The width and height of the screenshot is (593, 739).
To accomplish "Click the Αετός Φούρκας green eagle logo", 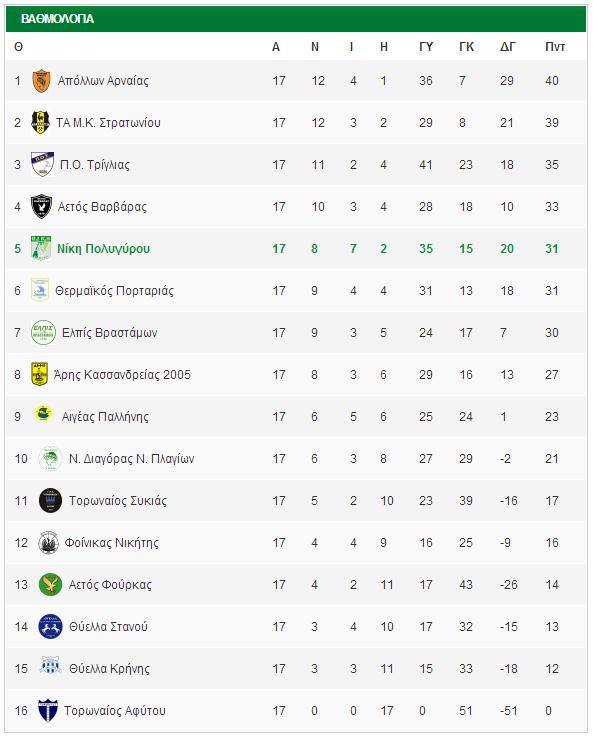I will [x=50, y=584].
